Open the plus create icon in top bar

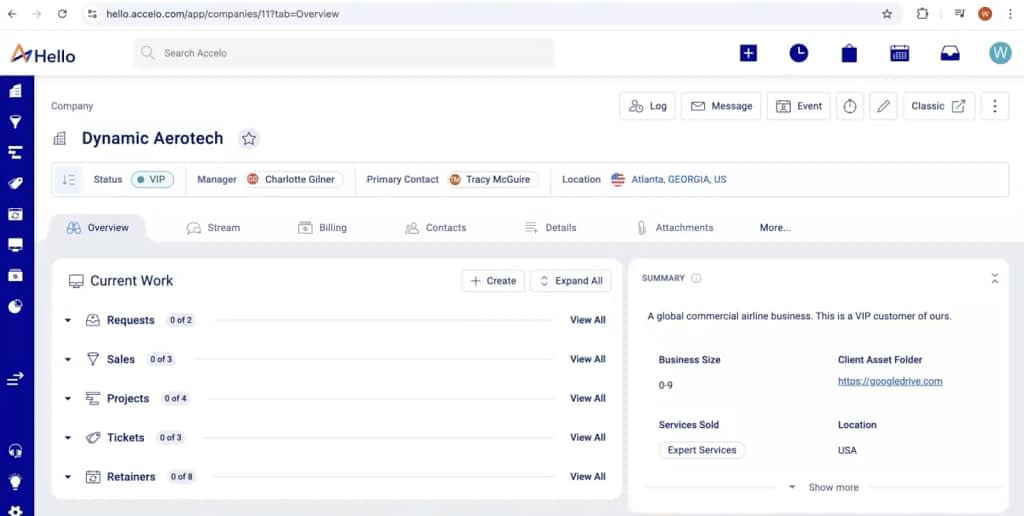click(x=748, y=54)
